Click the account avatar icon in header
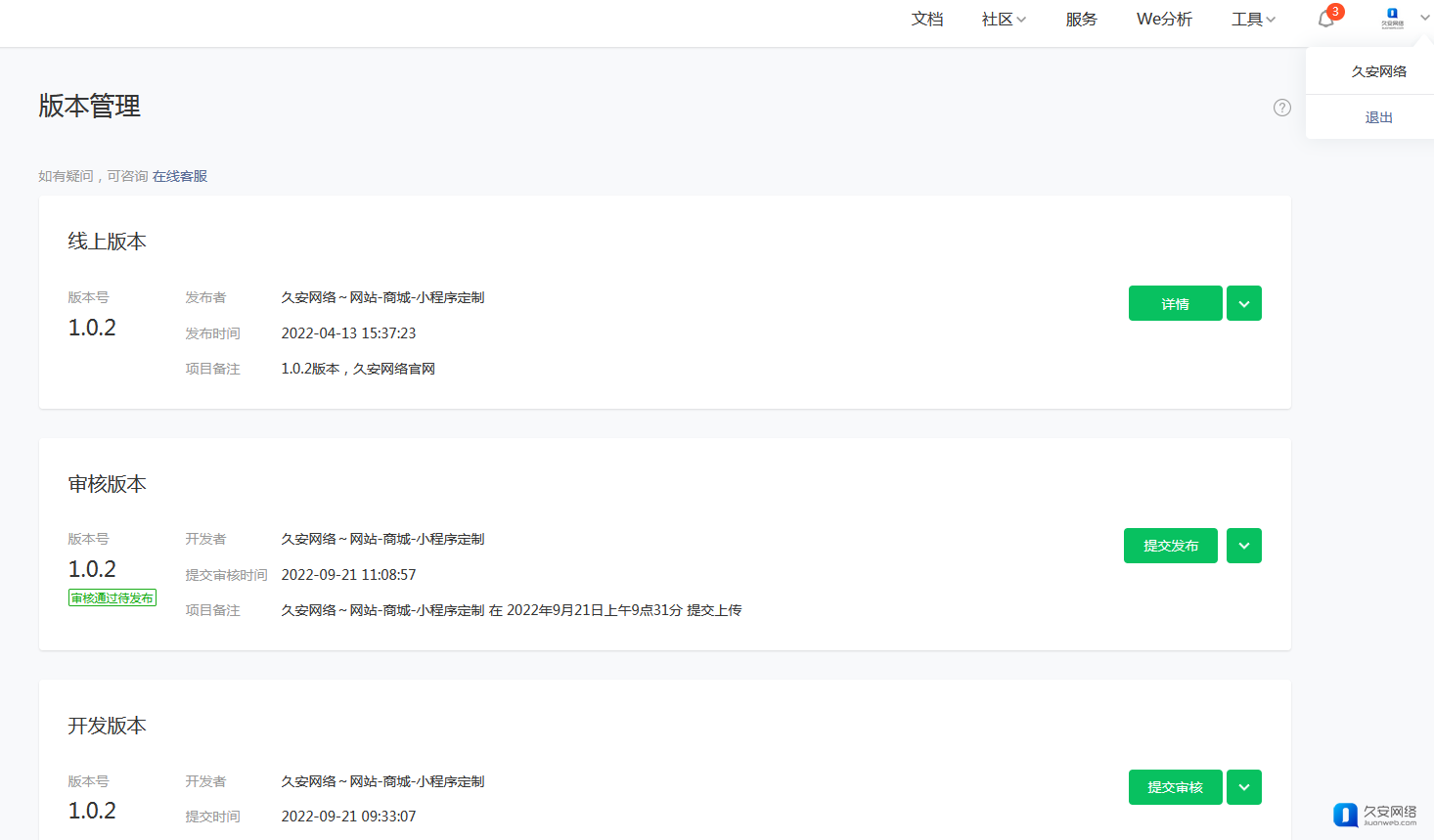 pyautogui.click(x=1392, y=18)
